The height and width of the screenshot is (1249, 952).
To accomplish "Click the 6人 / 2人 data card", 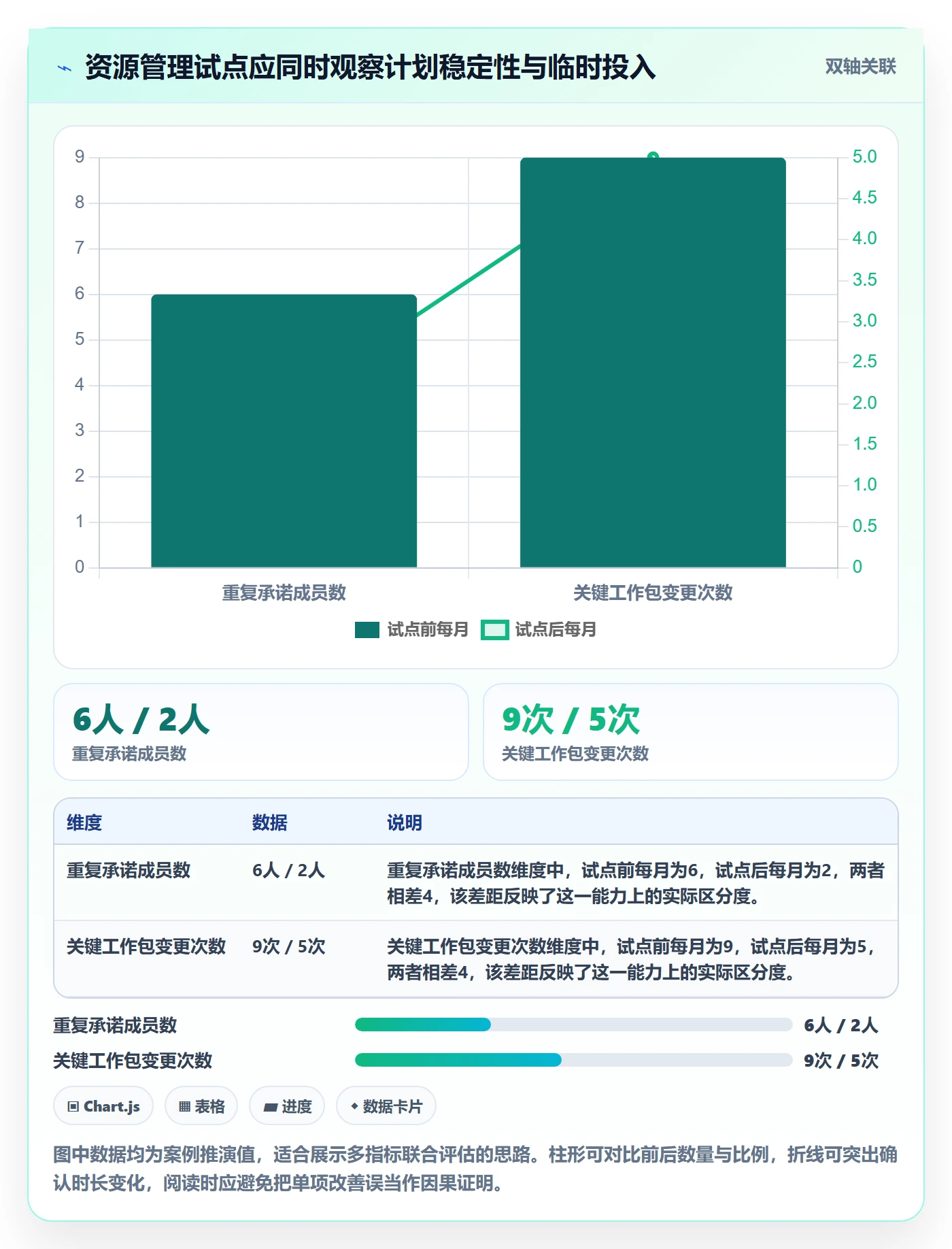I will (x=261, y=732).
